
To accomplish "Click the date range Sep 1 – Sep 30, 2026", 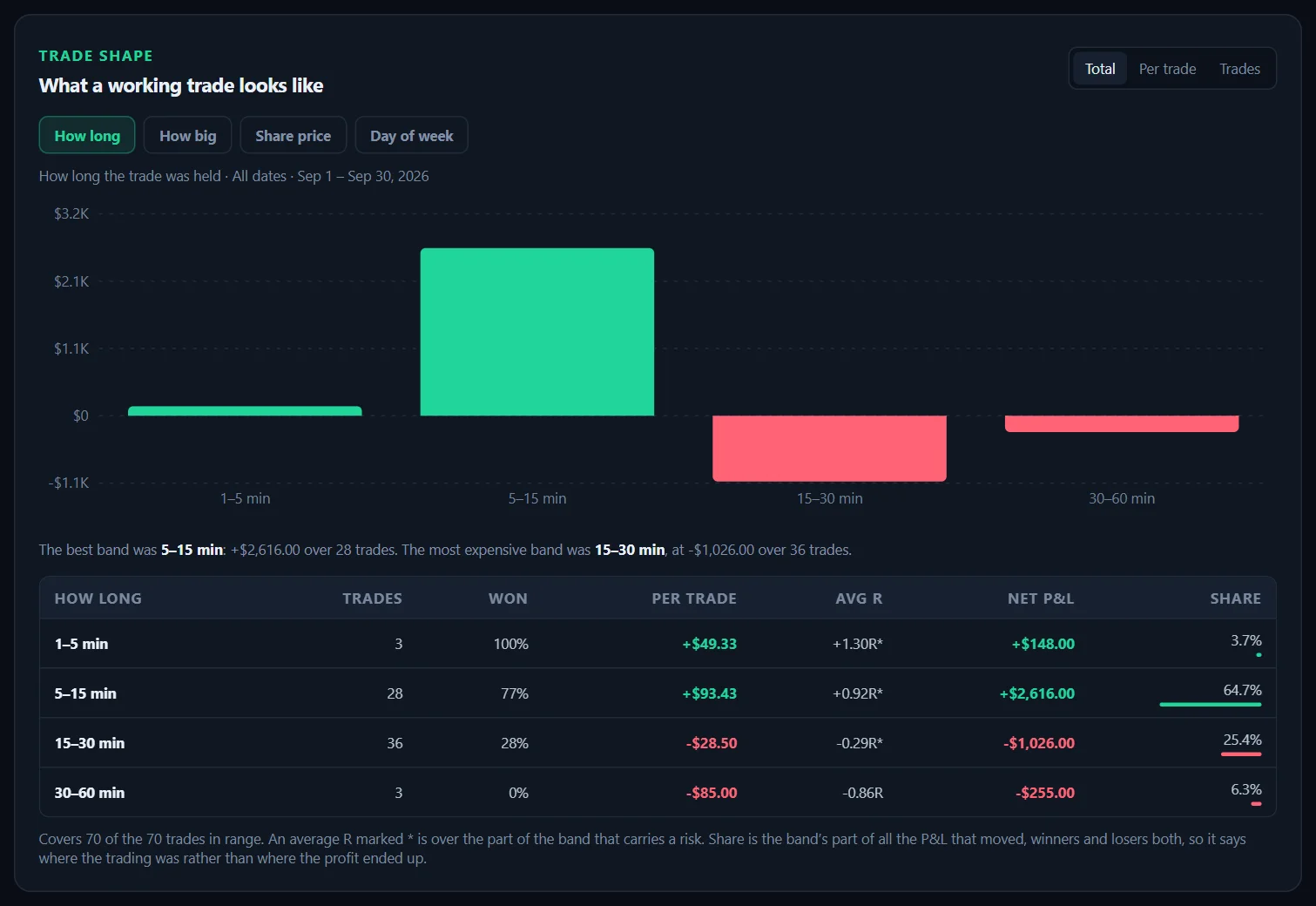I will pyautogui.click(x=363, y=176).
